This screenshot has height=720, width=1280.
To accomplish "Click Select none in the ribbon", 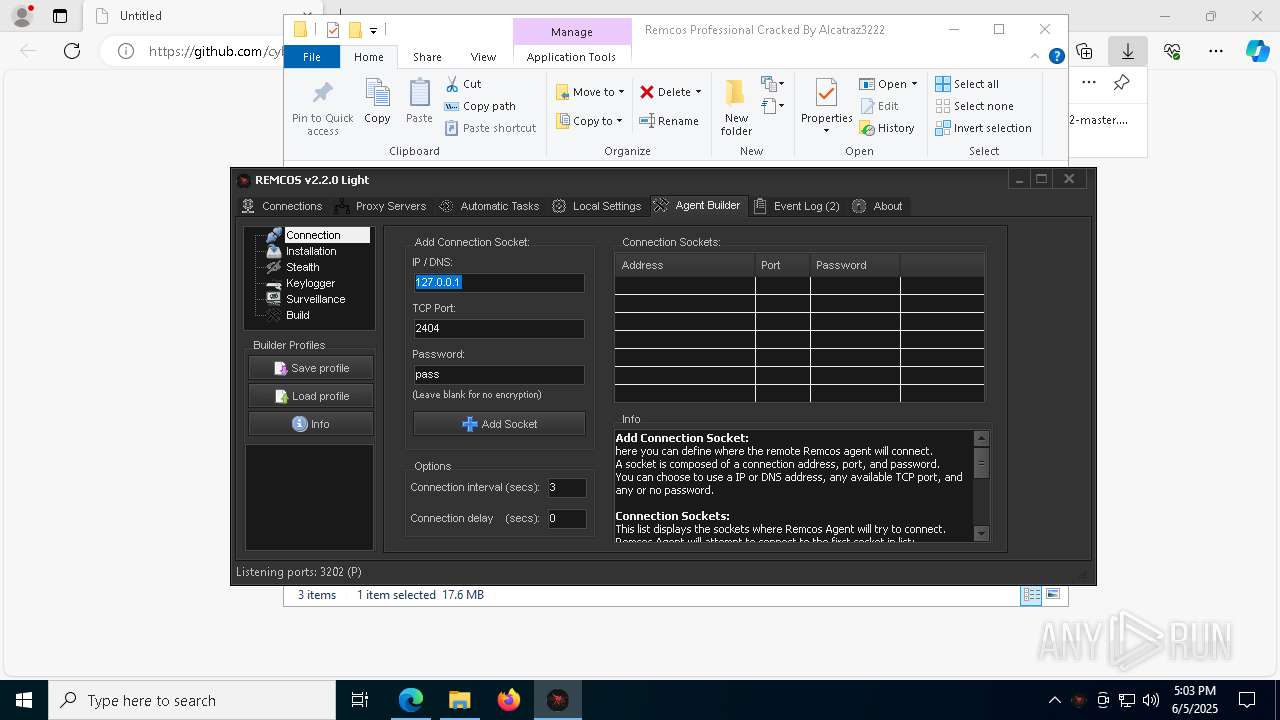I will pos(974,106).
